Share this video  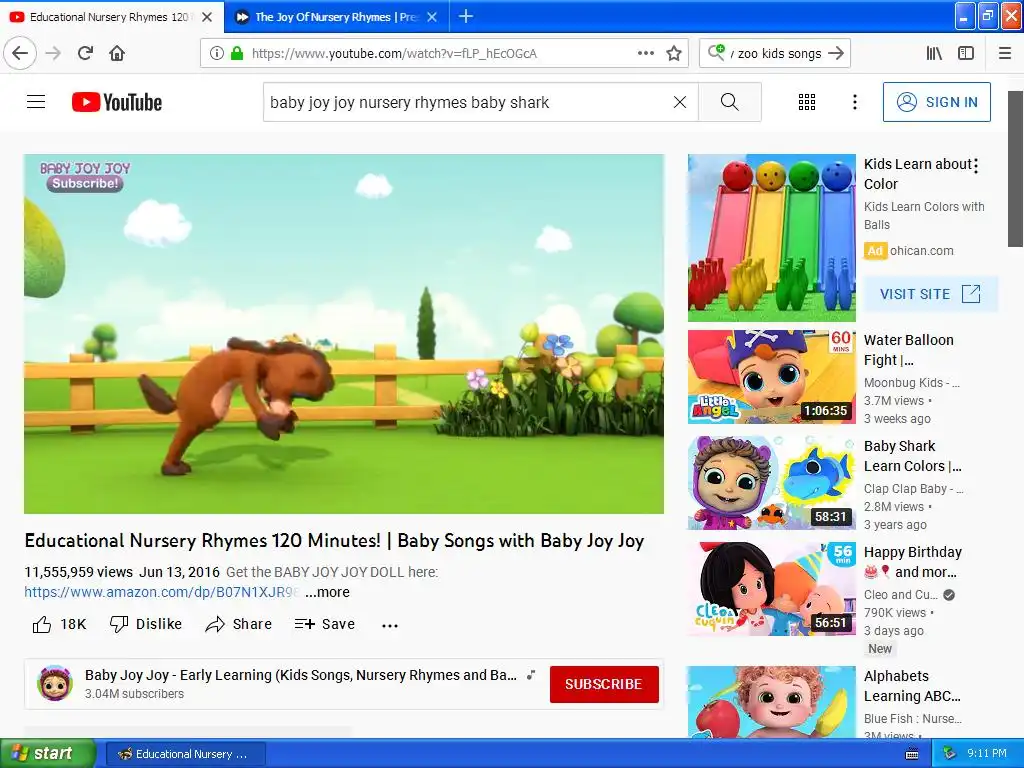[238, 624]
